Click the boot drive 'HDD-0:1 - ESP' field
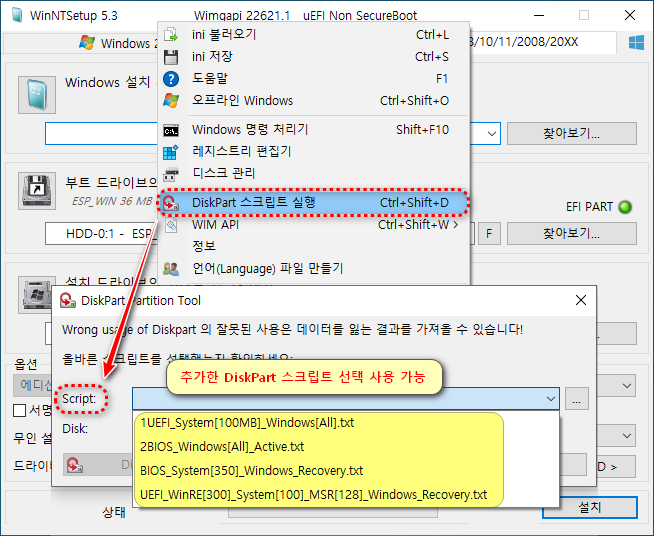Viewport: 654px width, 536px height. click(101, 234)
